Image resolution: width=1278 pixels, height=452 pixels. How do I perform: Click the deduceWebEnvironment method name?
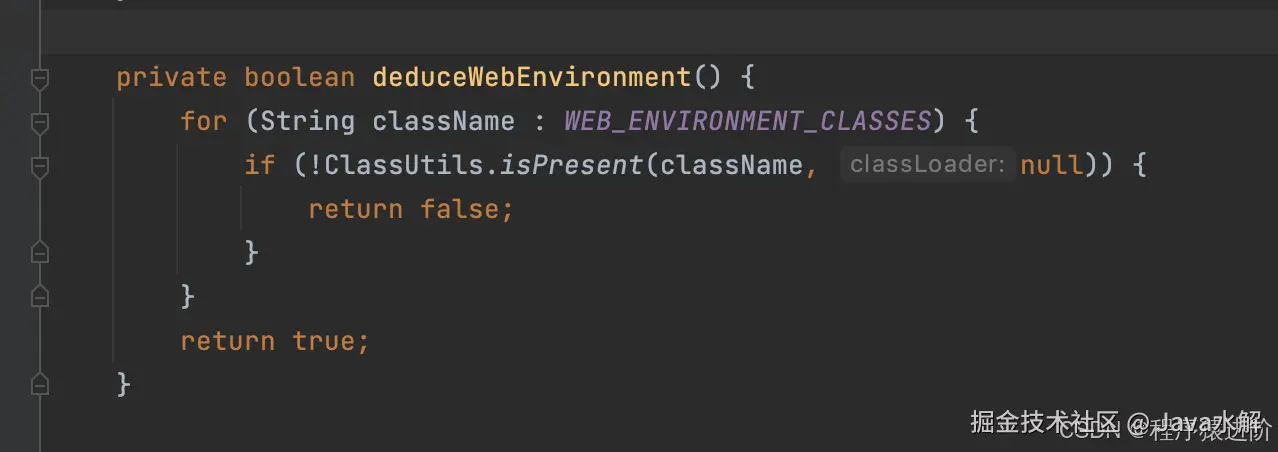coord(531,78)
